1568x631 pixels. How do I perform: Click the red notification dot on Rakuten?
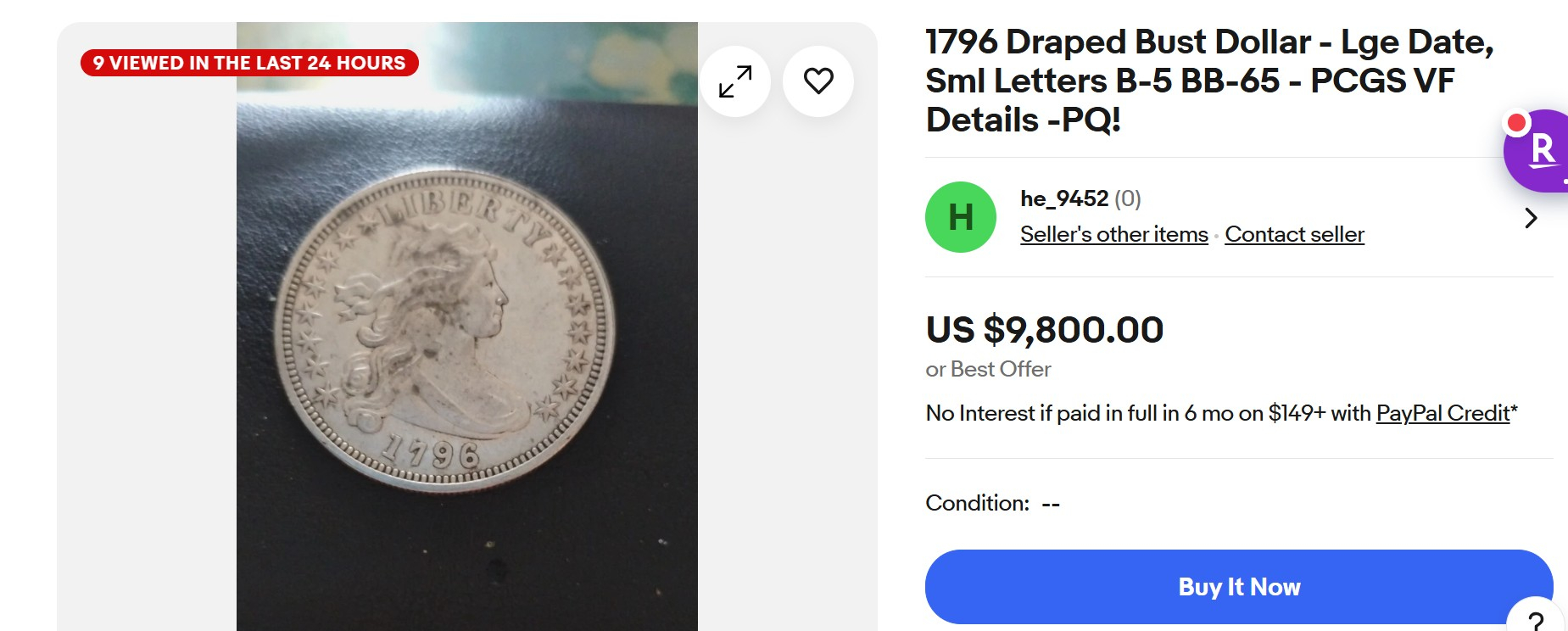pyautogui.click(x=1517, y=123)
